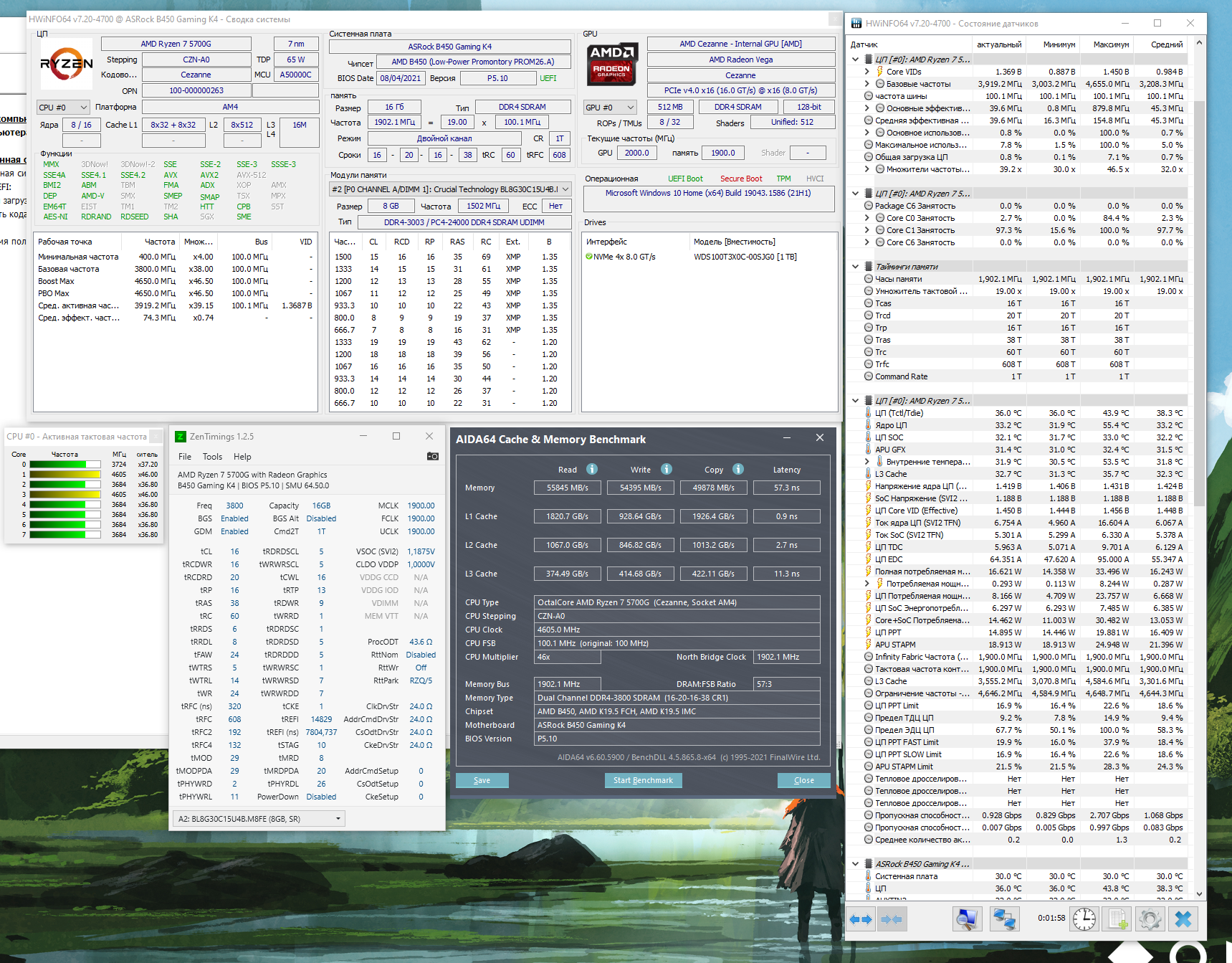Viewport: 1232px width, 963px height.
Task: Click the BIOS Date 08/04/2021 field
Action: coord(401,78)
